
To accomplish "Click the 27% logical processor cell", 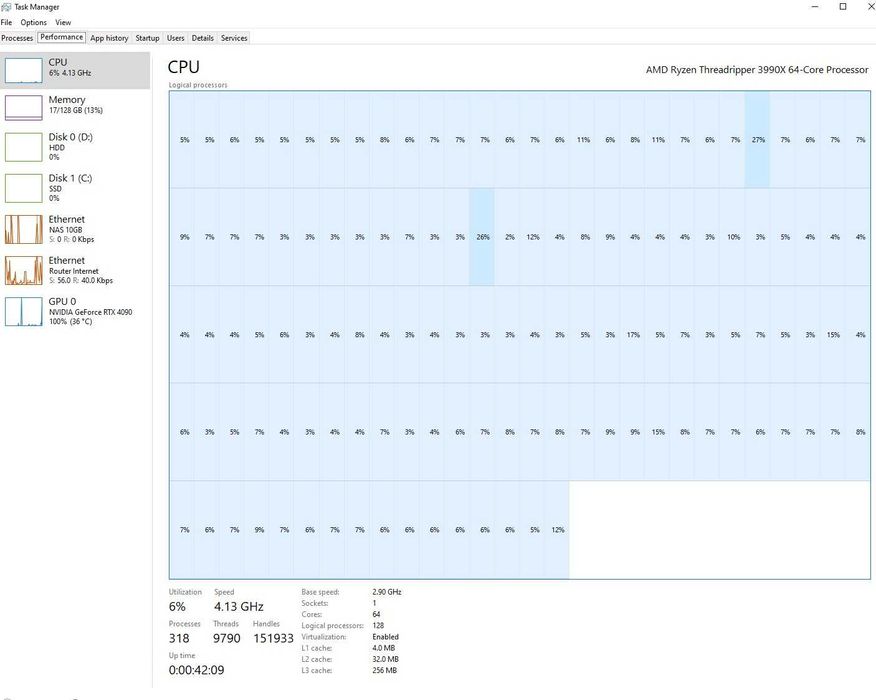I will click(x=757, y=140).
